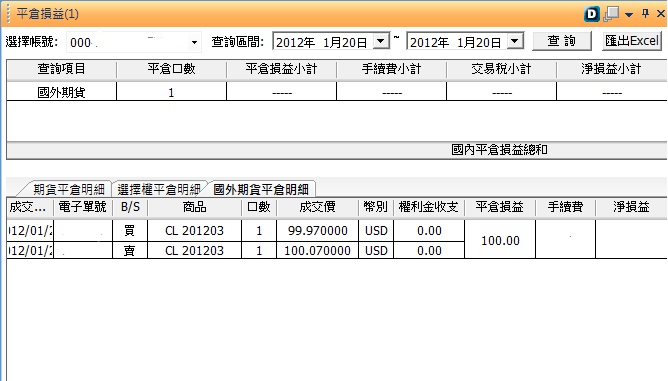Click the 匯出Excel button

coord(632,41)
